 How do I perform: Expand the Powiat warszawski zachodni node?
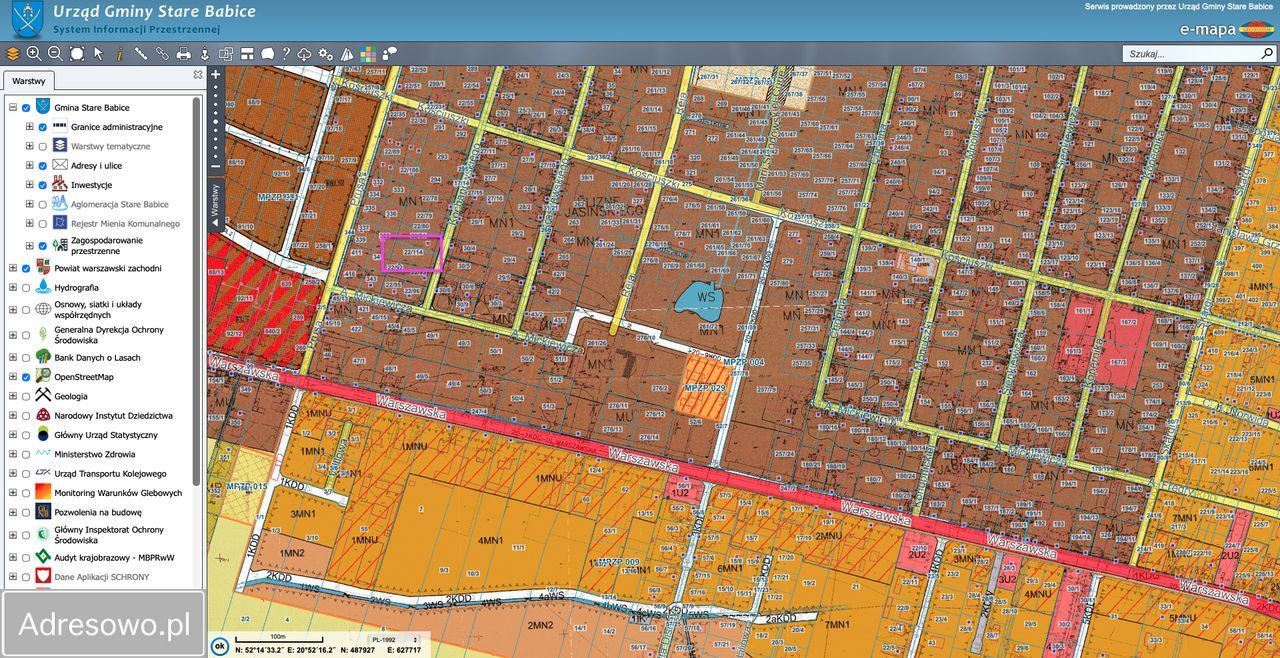tap(13, 269)
